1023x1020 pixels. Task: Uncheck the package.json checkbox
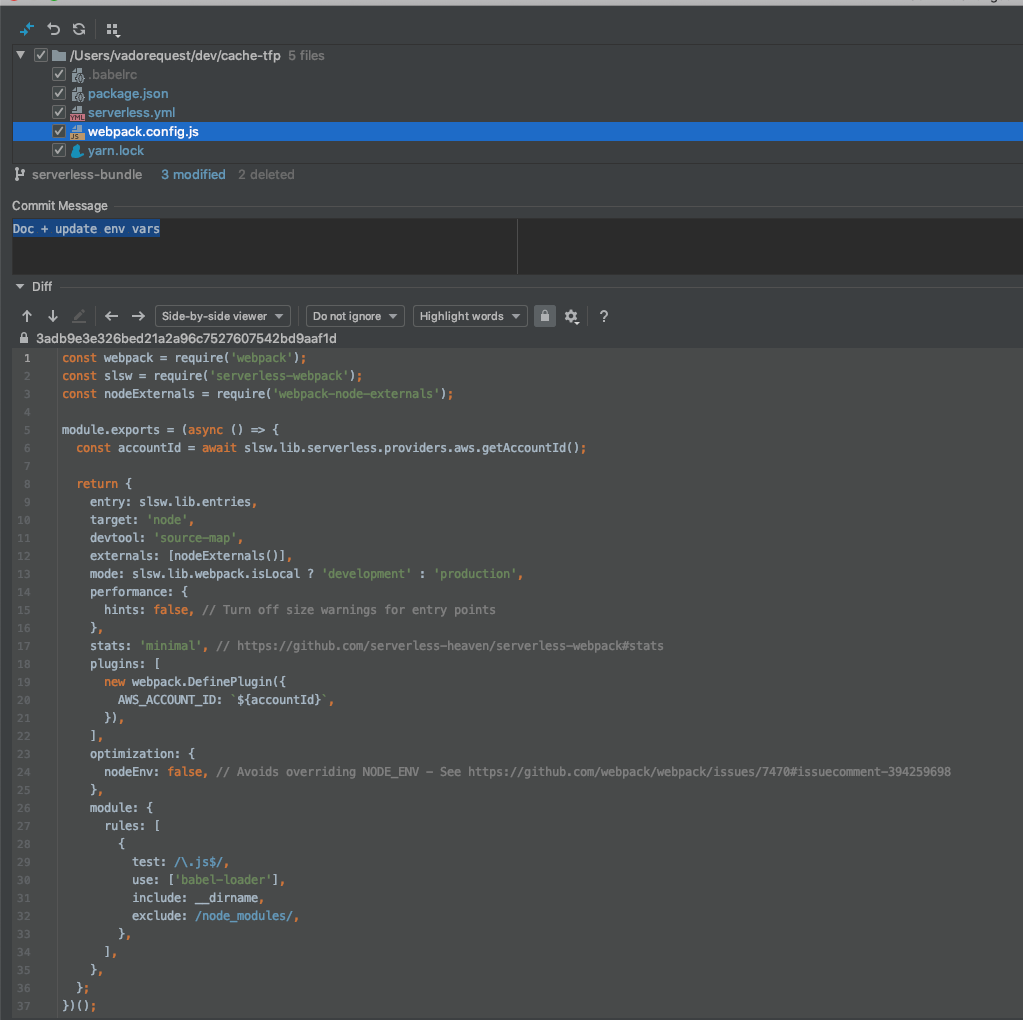(59, 93)
